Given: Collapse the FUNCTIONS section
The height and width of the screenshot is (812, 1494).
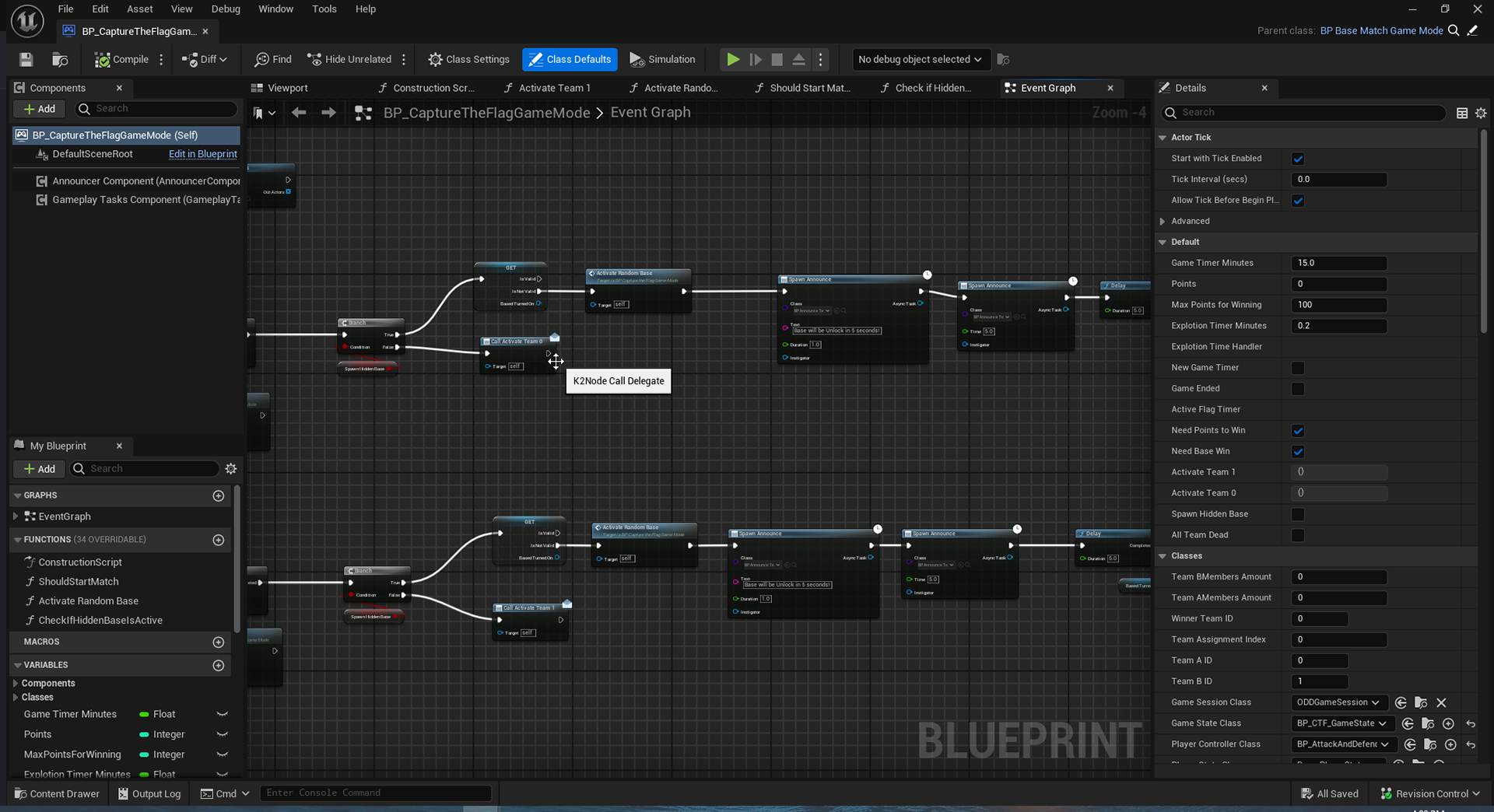Looking at the screenshot, I should (x=17, y=539).
